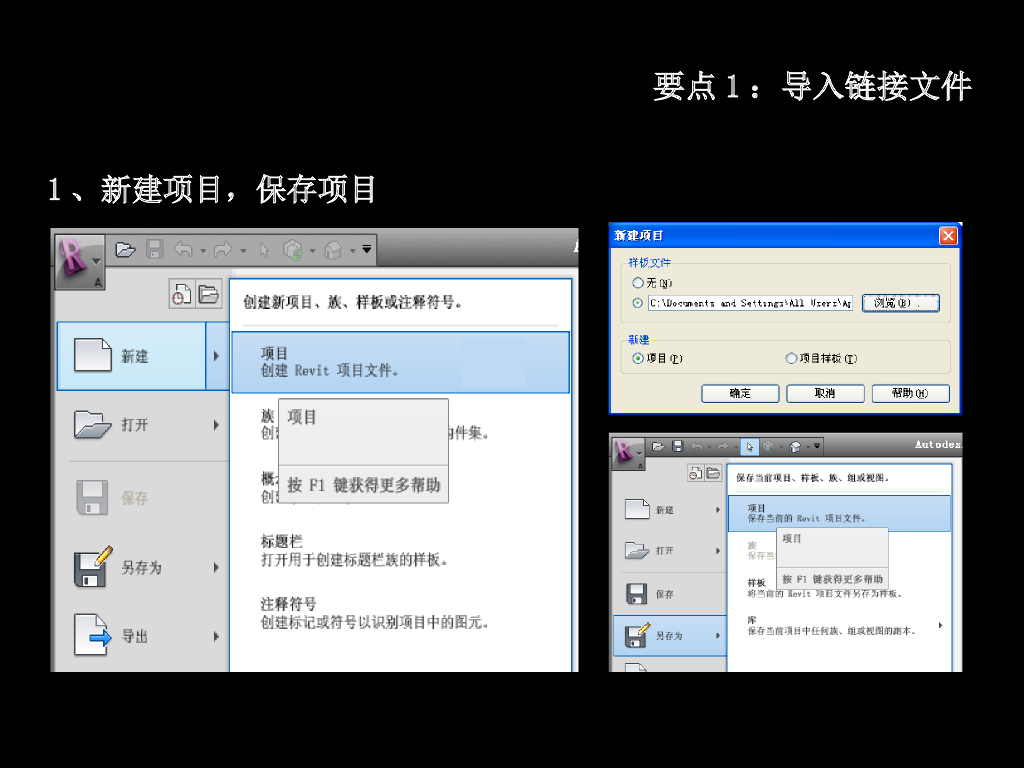The width and height of the screenshot is (1024, 768).
Task: Expand the 库 submenu arrow in the small screenshot
Action: [x=940, y=625]
